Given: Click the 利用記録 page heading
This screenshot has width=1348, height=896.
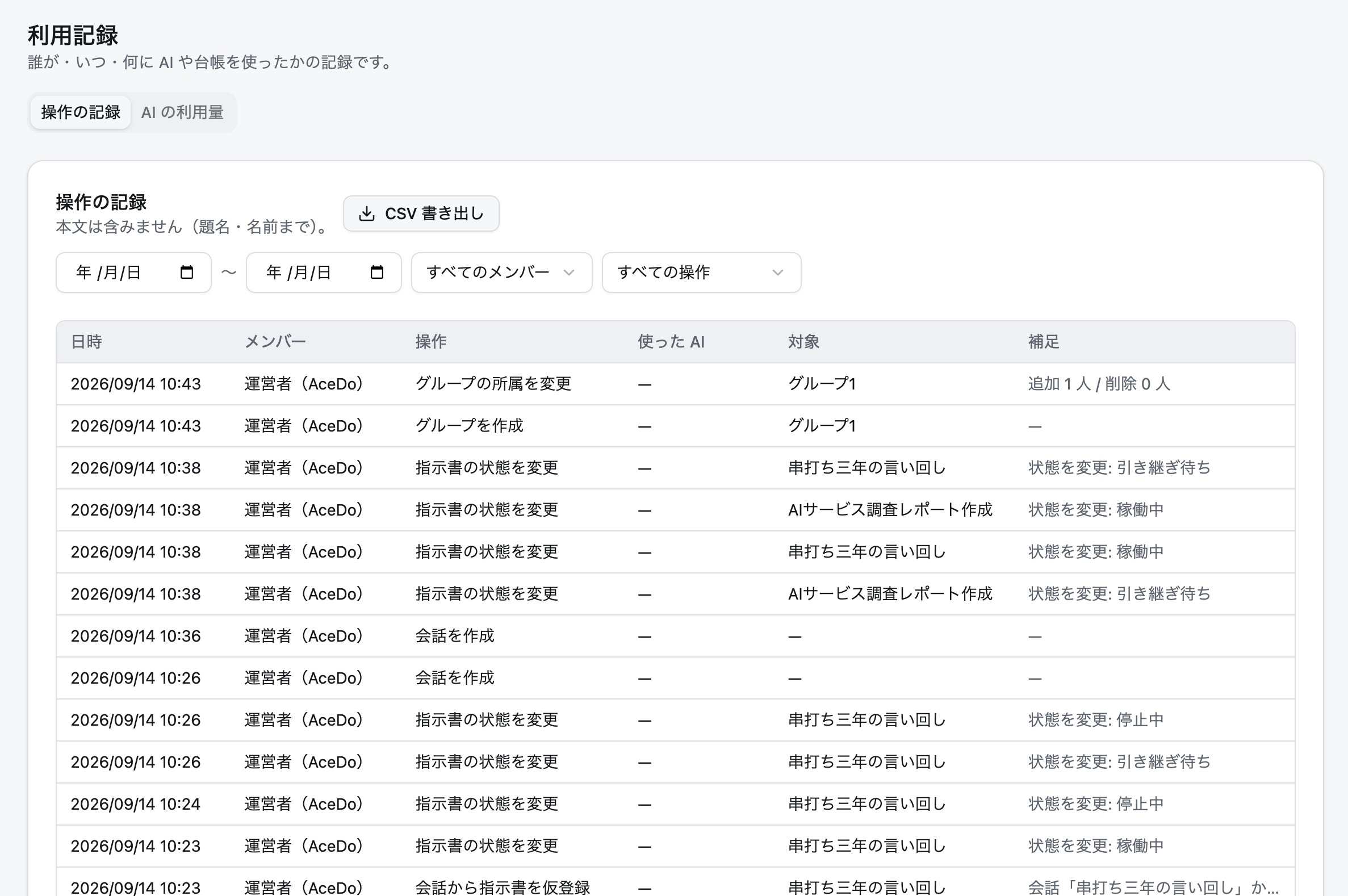Looking at the screenshot, I should coord(73,35).
